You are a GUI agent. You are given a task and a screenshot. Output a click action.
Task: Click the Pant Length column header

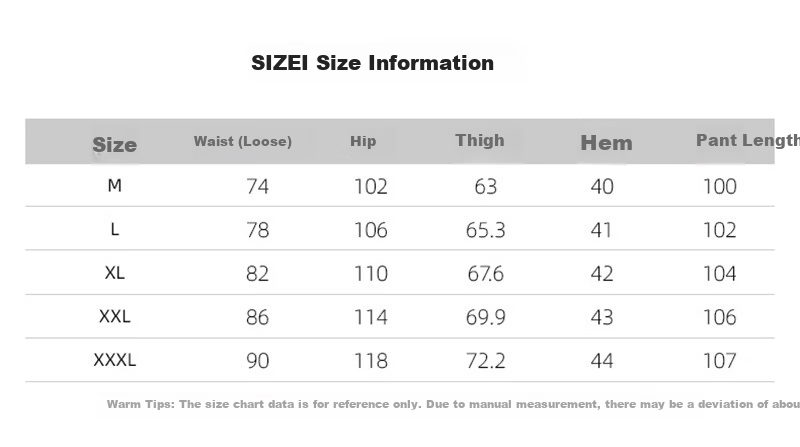[747, 140]
